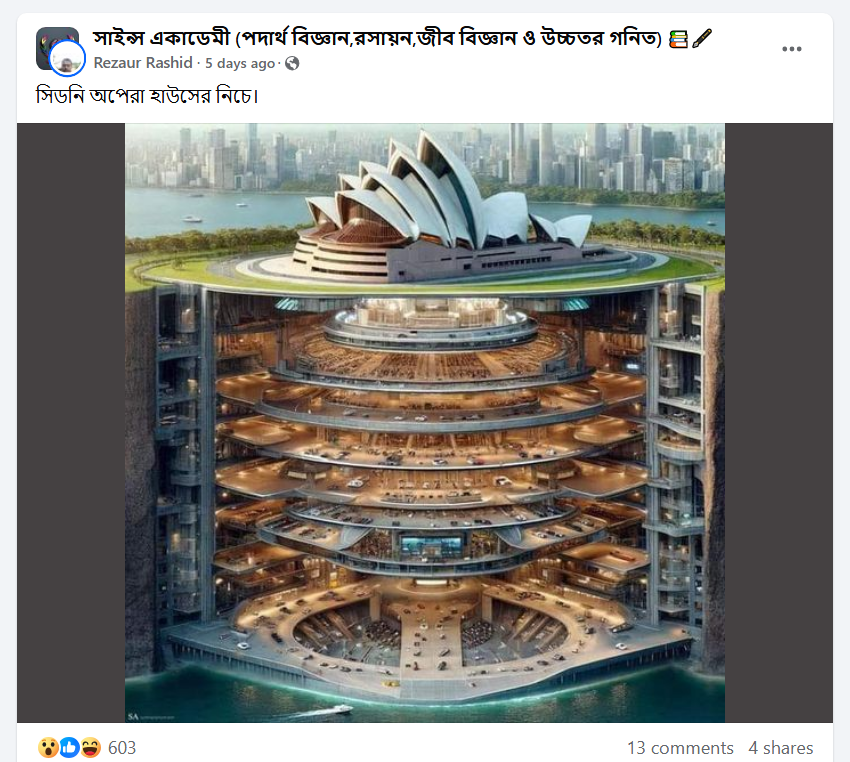
Task: Open the post options three-dot menu
Action: tap(791, 49)
